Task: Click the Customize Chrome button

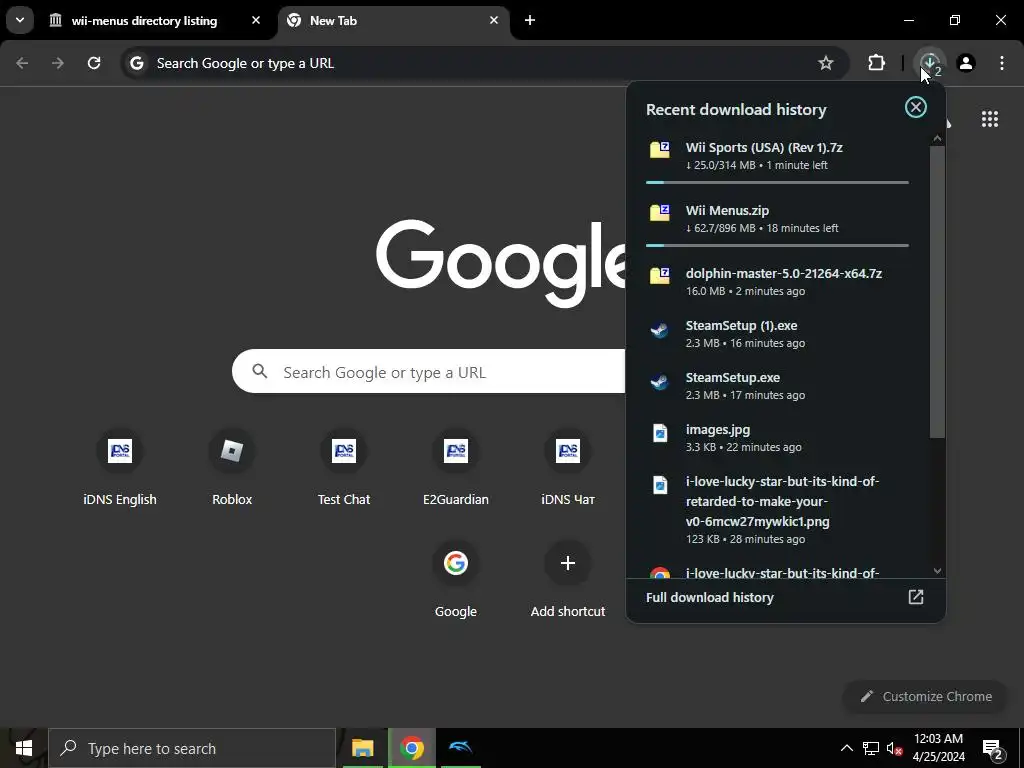Action: click(926, 696)
